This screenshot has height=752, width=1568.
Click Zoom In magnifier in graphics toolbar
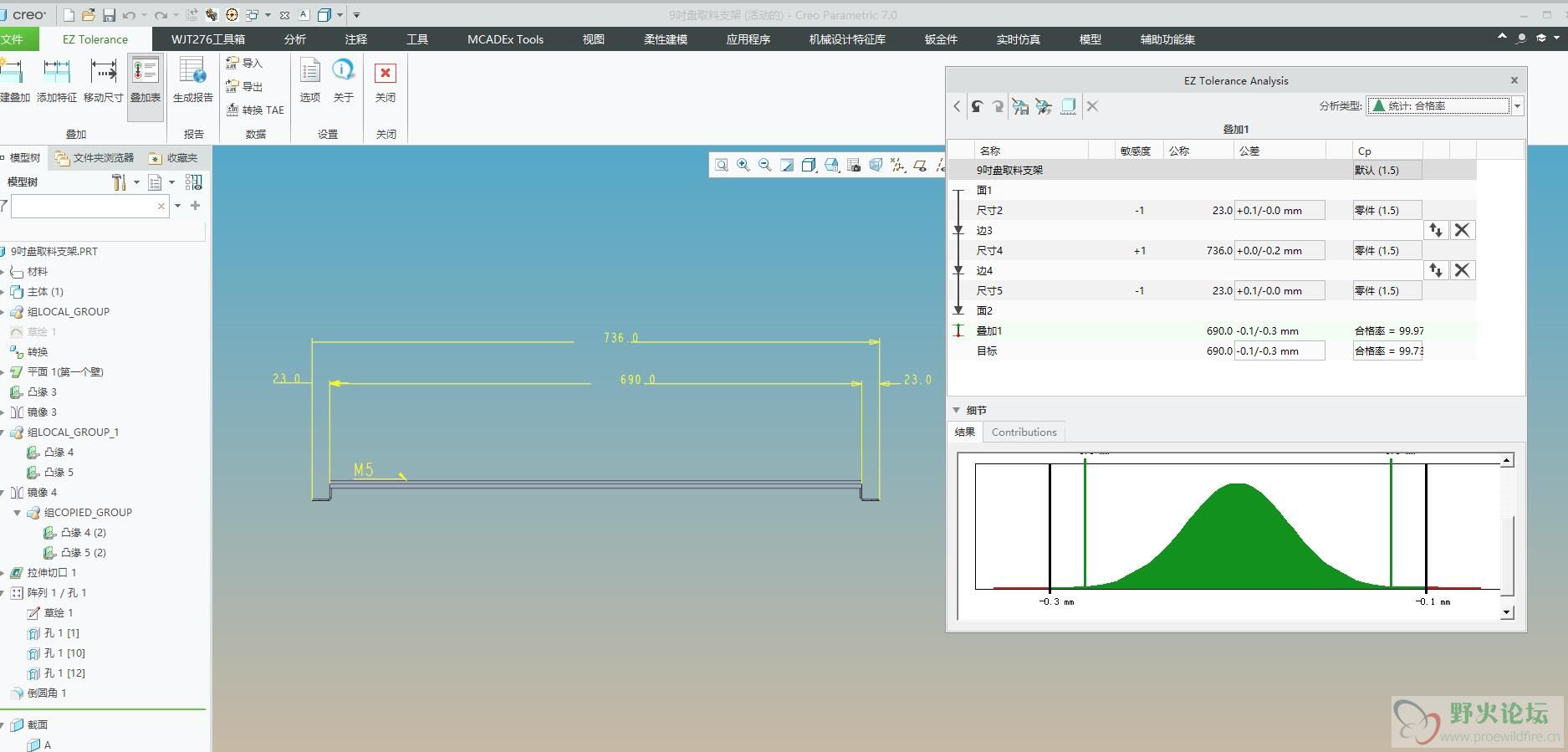pyautogui.click(x=743, y=166)
